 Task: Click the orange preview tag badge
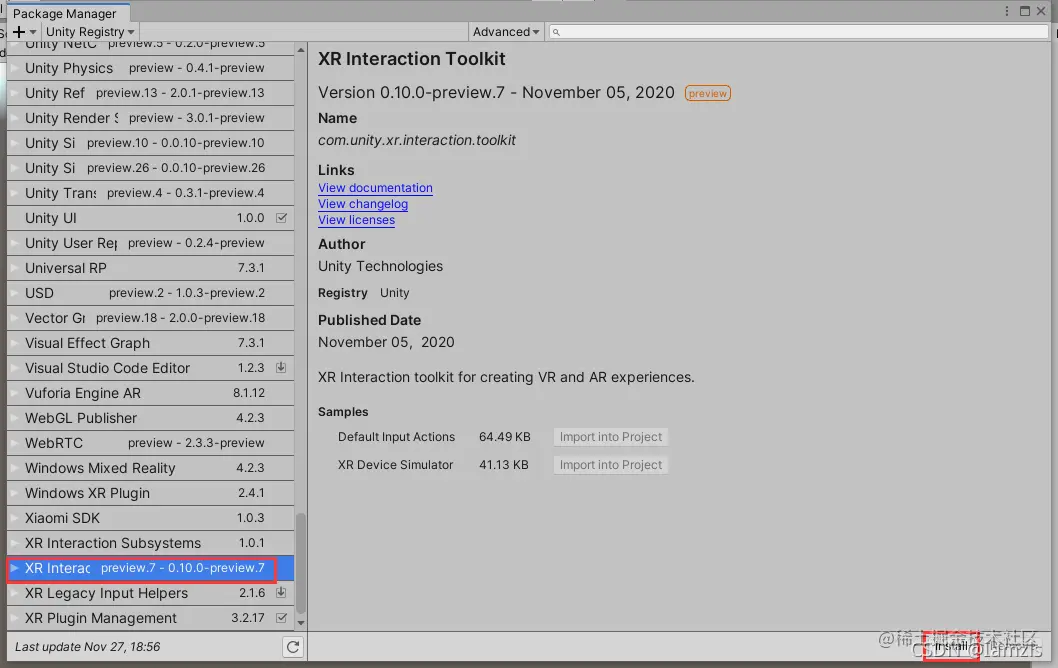(x=708, y=93)
